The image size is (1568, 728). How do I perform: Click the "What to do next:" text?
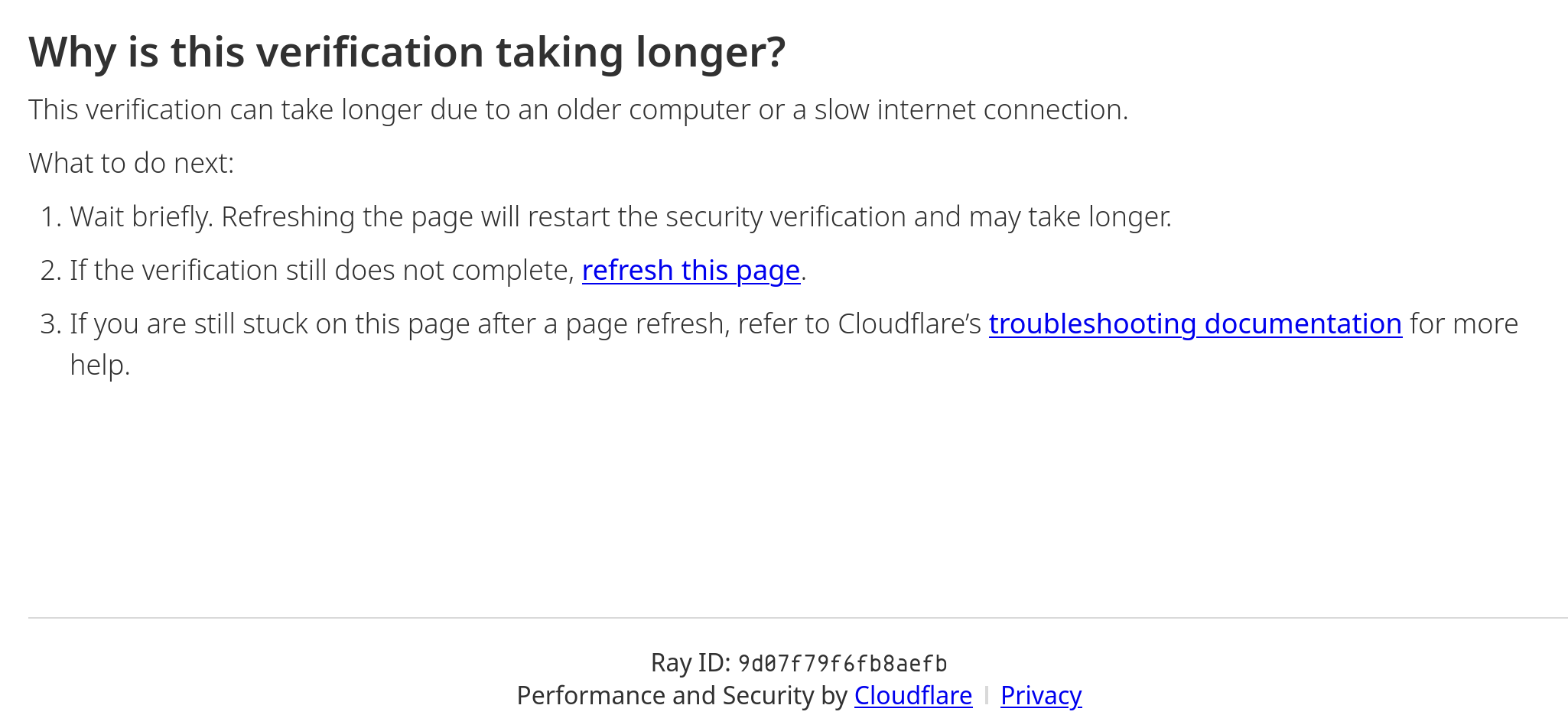coord(131,164)
